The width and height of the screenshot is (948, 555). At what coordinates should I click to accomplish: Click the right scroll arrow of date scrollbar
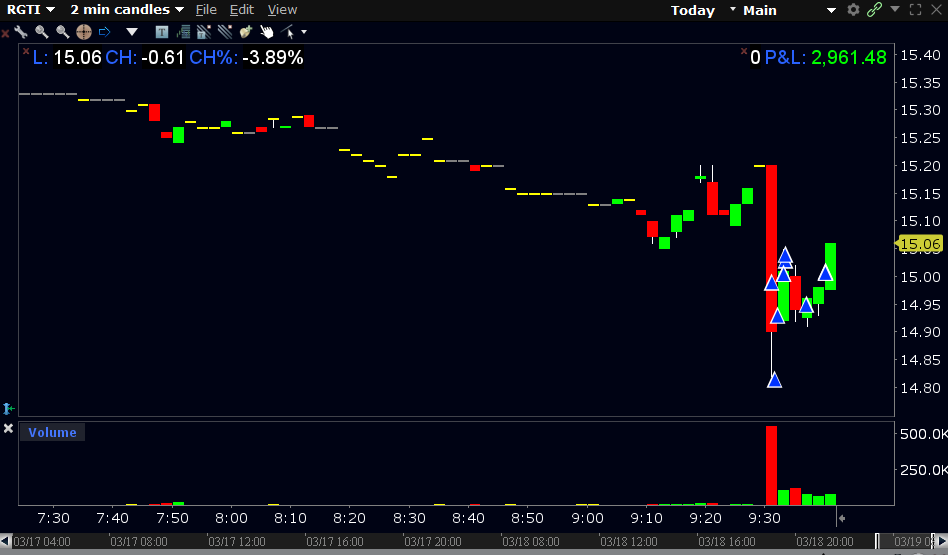(942, 541)
